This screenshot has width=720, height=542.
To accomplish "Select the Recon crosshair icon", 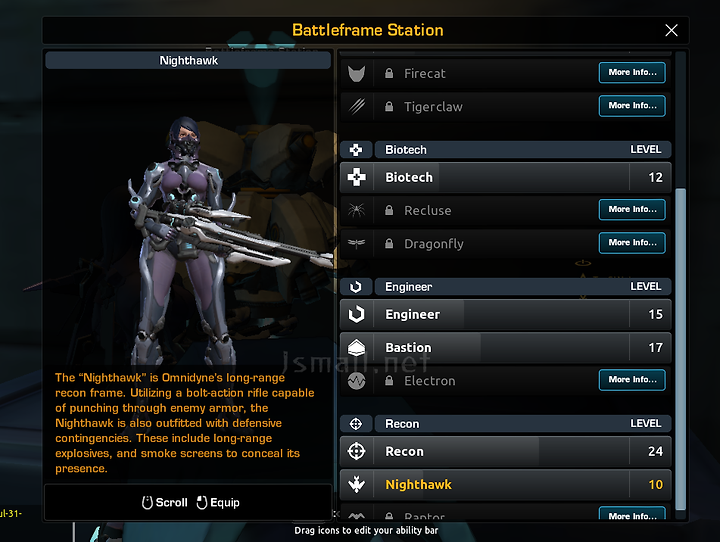I will pos(356,451).
